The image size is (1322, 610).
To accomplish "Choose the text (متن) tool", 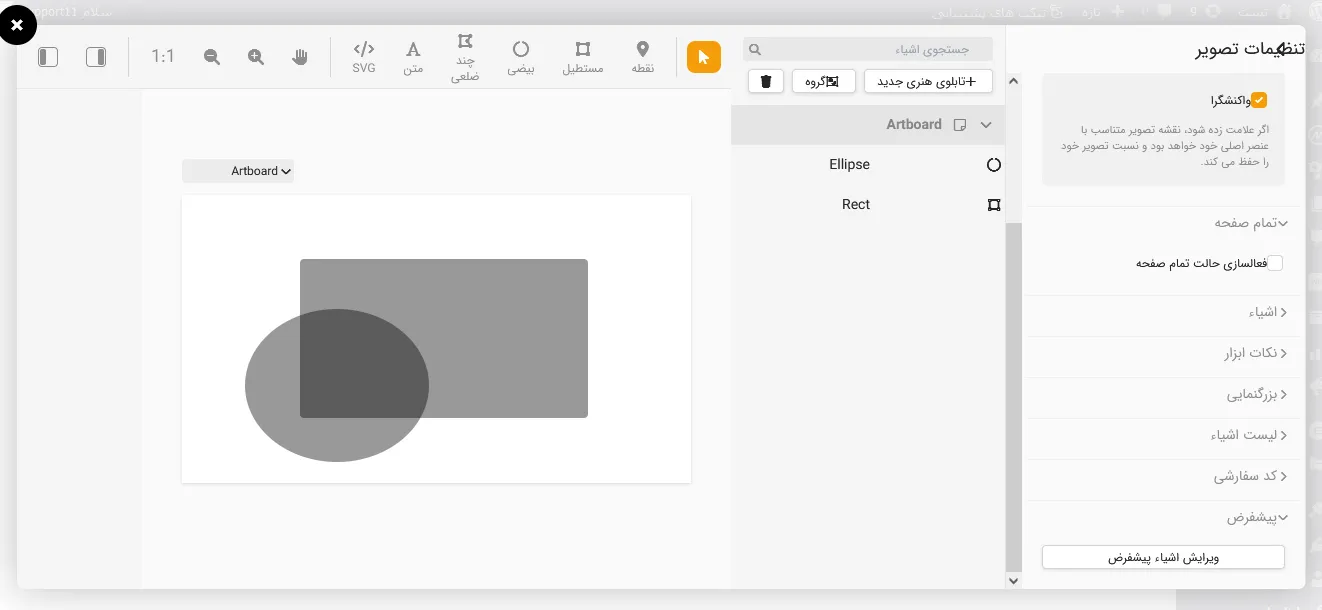I will click(x=413, y=57).
